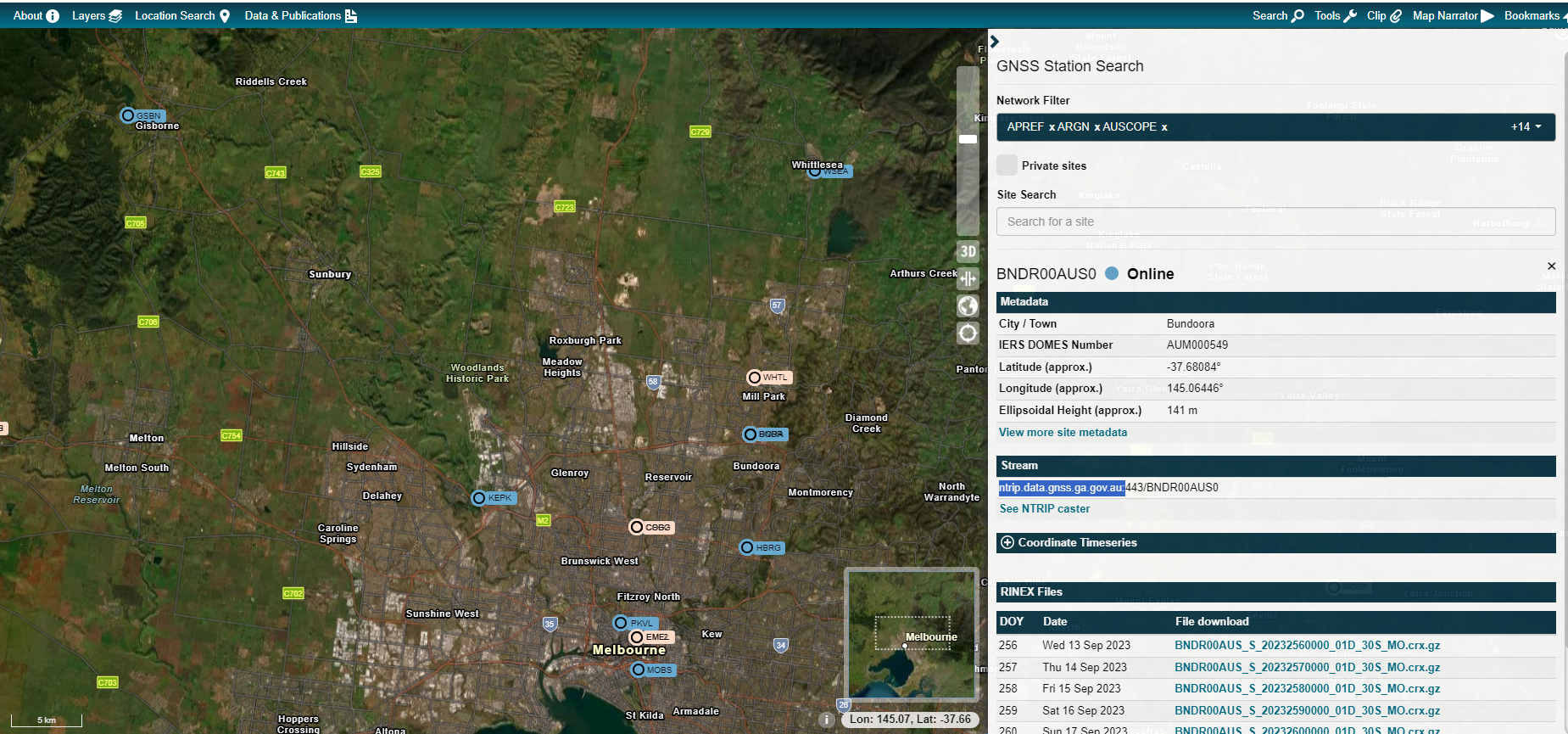Viewport: 1568px width, 734px height.
Task: Click the highlighted NTRIP stream URL
Action: 1062,488
